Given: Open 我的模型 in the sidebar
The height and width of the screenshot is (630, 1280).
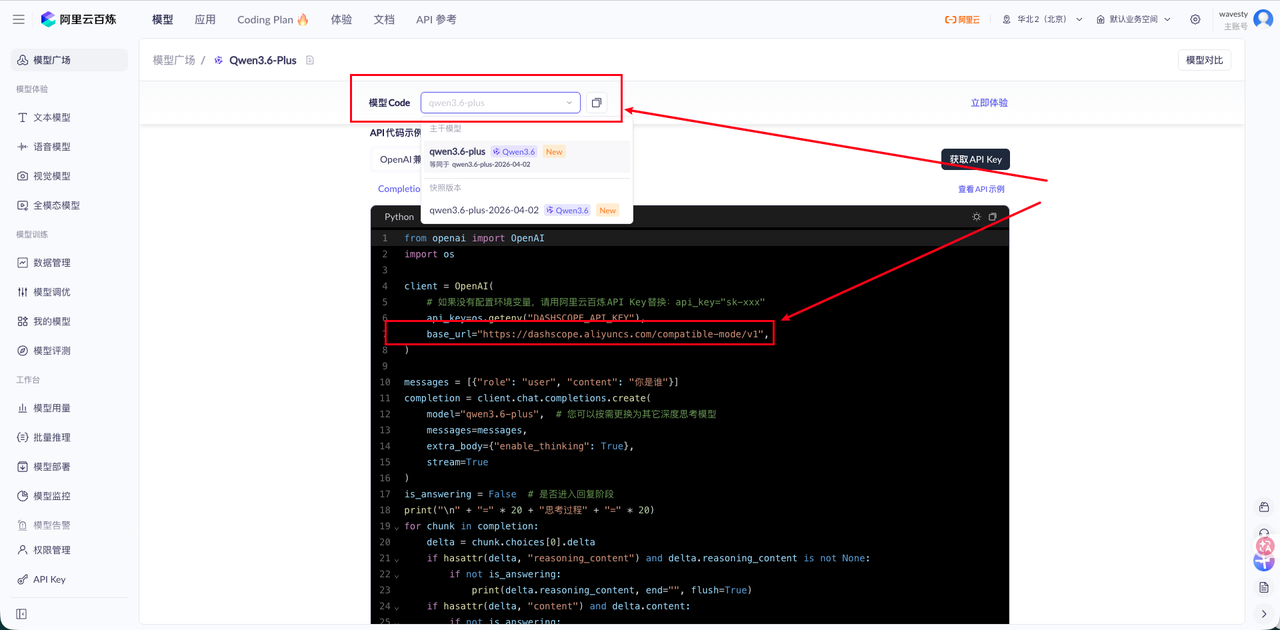Looking at the screenshot, I should (69, 321).
